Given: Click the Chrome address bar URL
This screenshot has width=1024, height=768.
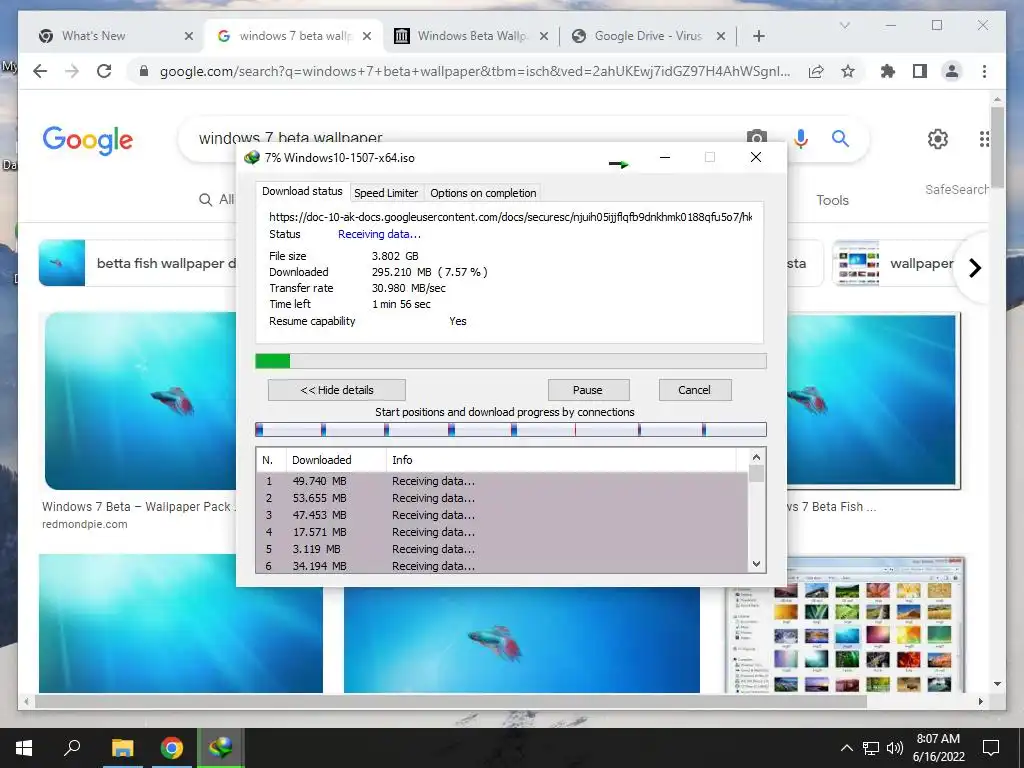Looking at the screenshot, I should click(x=475, y=71).
